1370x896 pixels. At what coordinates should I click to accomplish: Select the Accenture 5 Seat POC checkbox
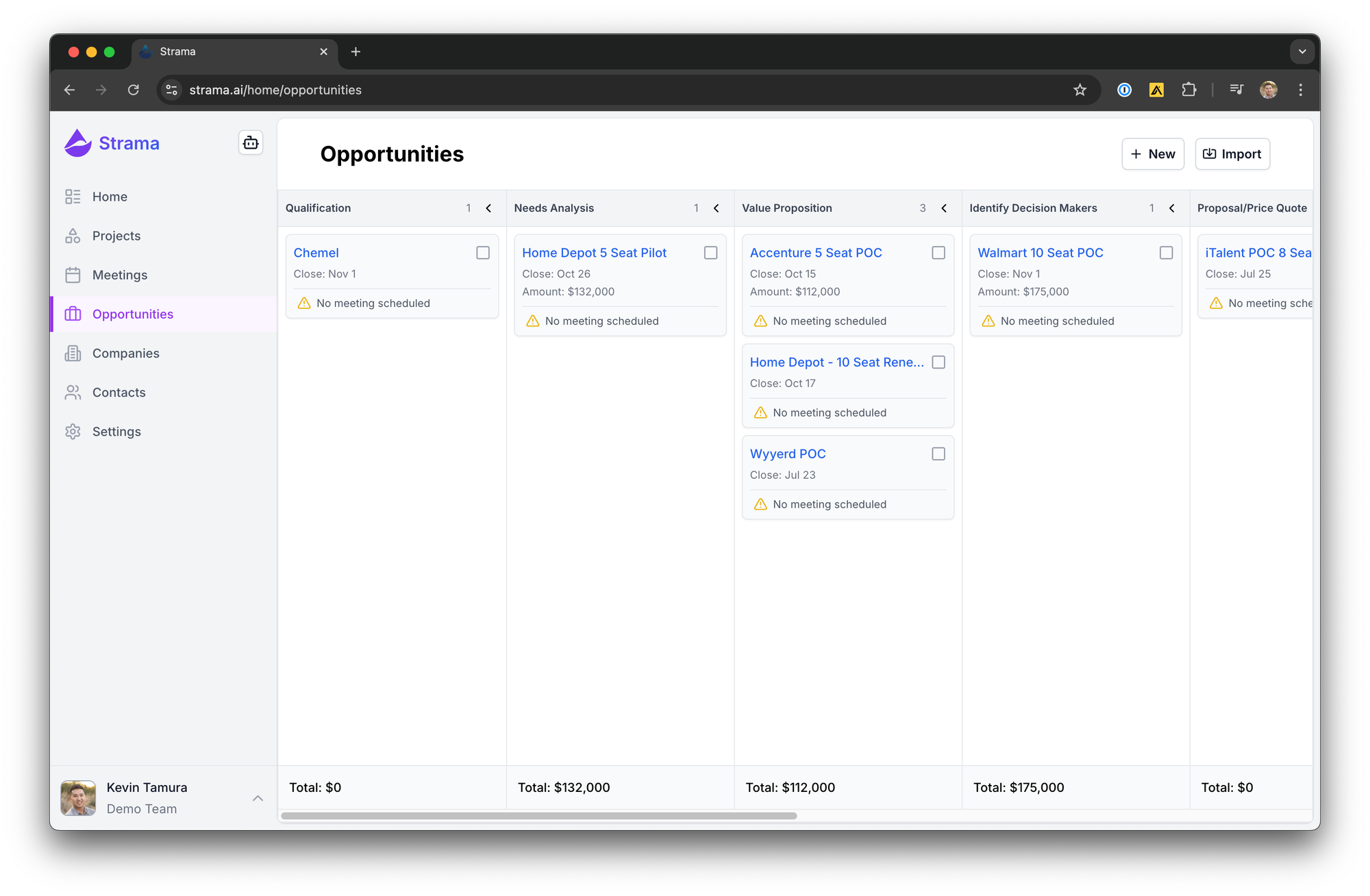(x=938, y=253)
